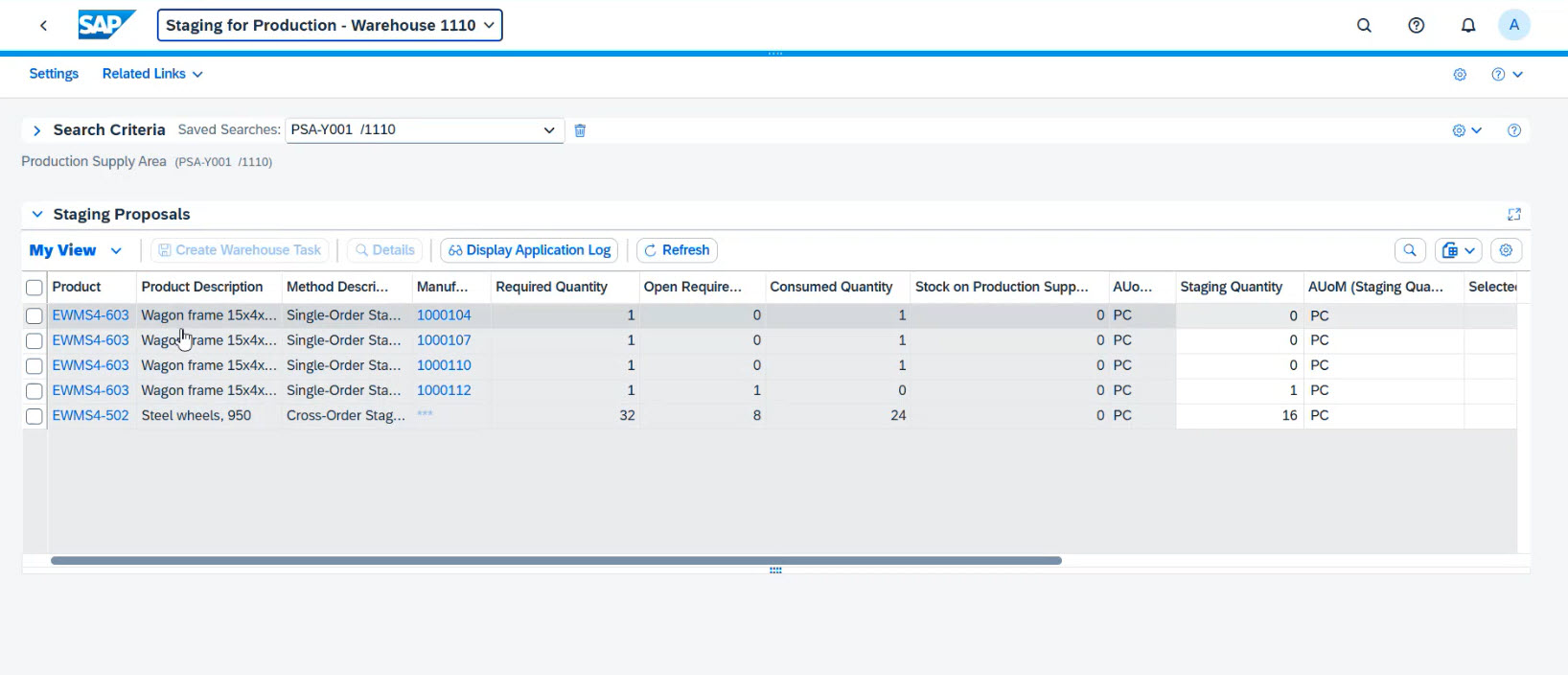The width and height of the screenshot is (1568, 675).
Task: Go back using the back arrow
Action: click(43, 26)
